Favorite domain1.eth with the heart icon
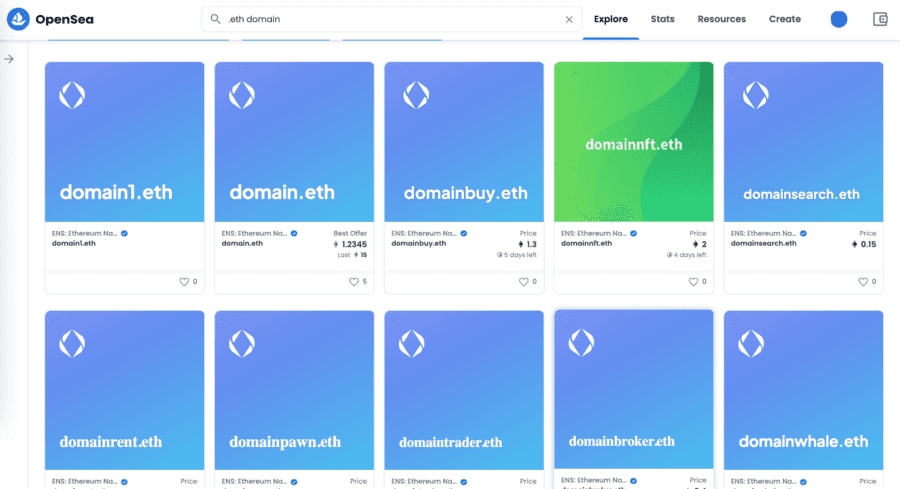The image size is (900, 489). [x=184, y=282]
